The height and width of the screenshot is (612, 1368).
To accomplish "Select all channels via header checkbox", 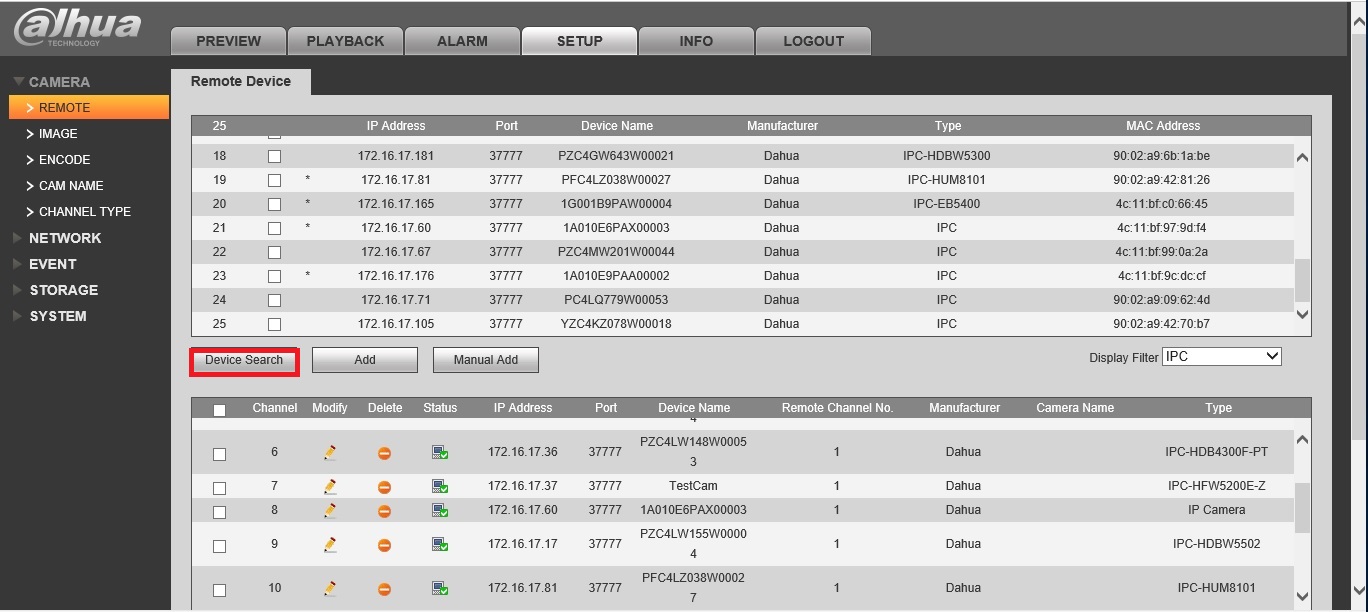I will tap(220, 409).
